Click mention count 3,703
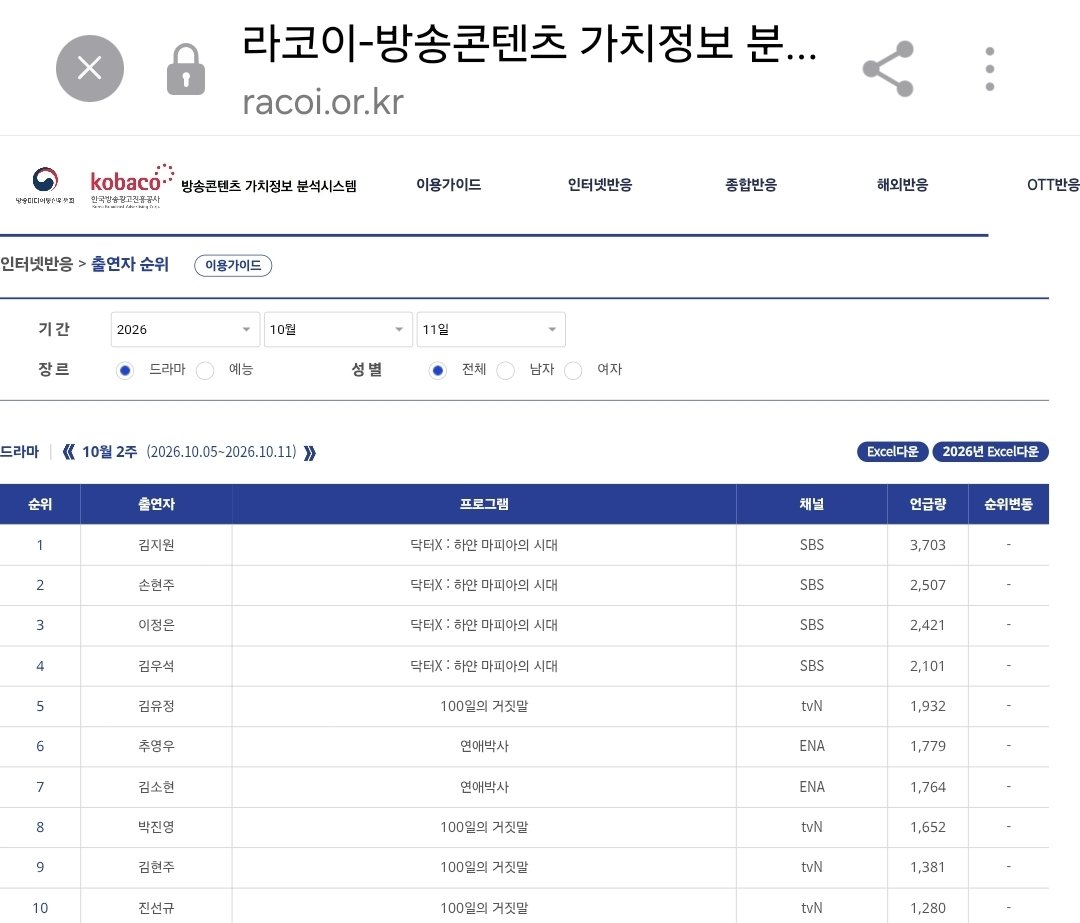 point(928,545)
